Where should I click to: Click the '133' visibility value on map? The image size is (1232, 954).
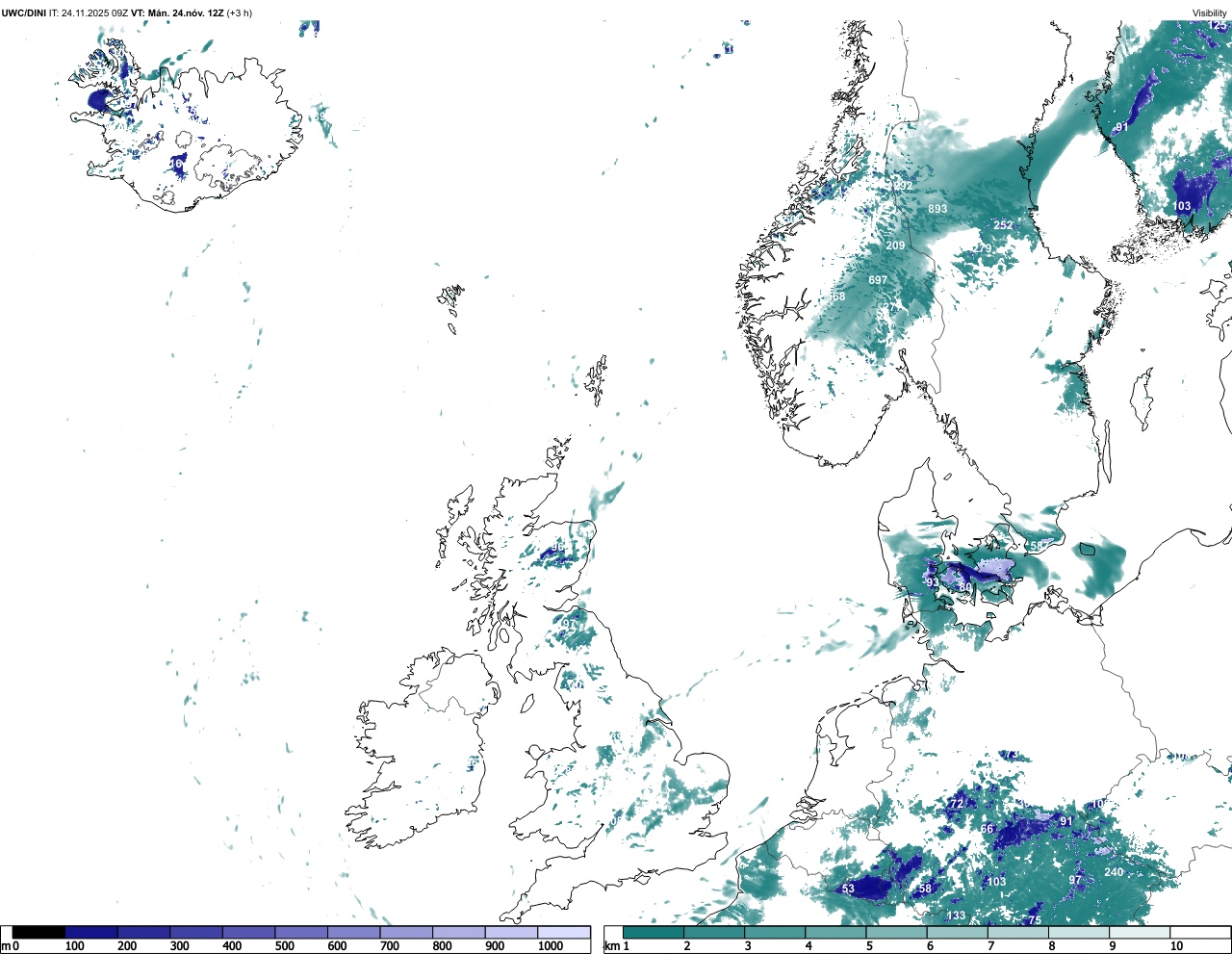pyautogui.click(x=956, y=915)
